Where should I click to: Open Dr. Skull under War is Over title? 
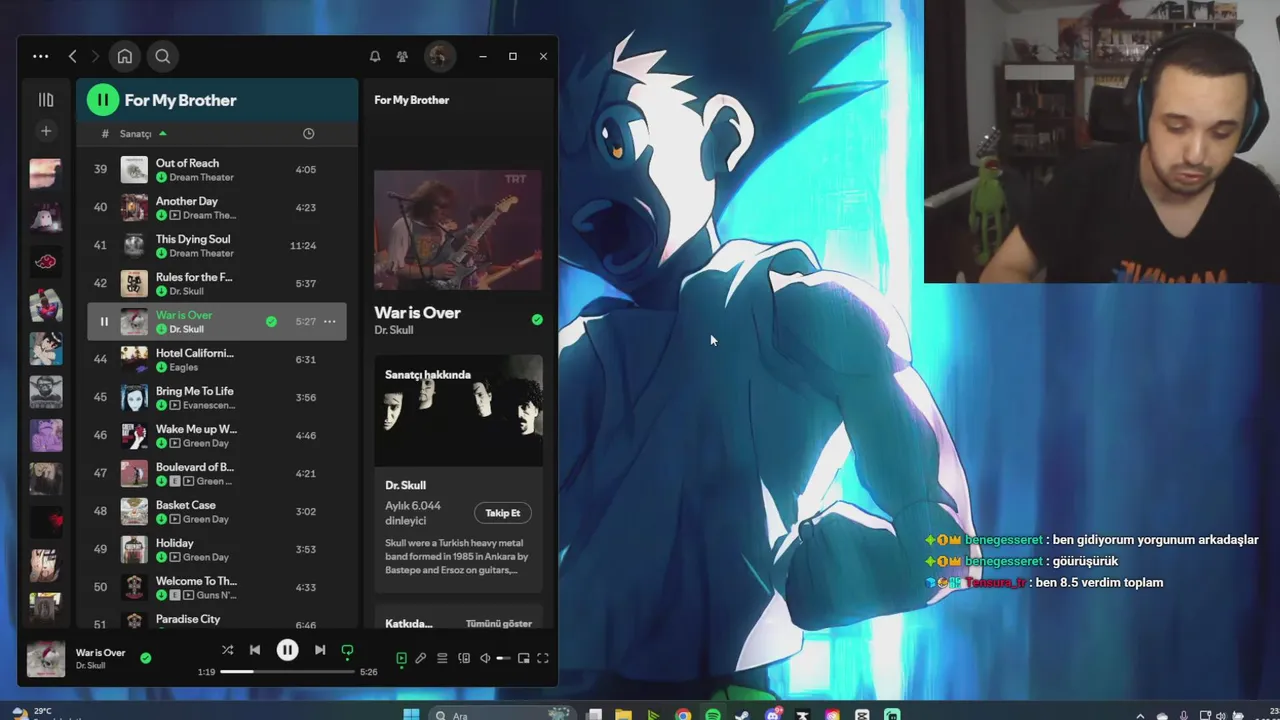394,330
